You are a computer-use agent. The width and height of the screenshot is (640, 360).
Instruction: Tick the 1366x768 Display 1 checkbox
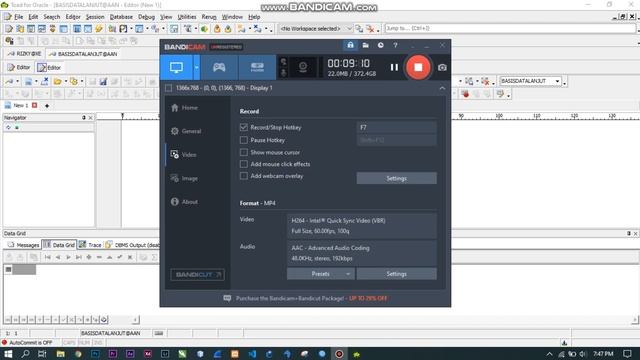click(x=169, y=88)
